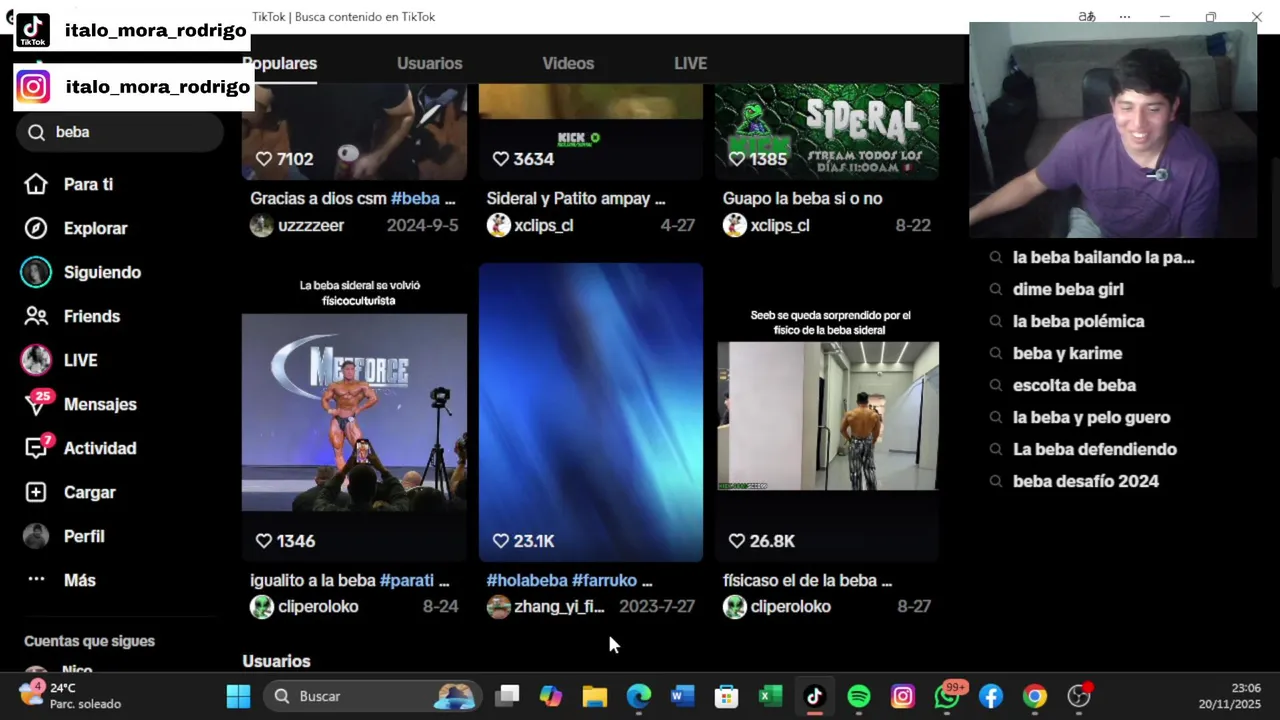Image resolution: width=1280 pixels, height=720 pixels.
Task: Switch to the LIVE results tab
Action: pyautogui.click(x=690, y=63)
